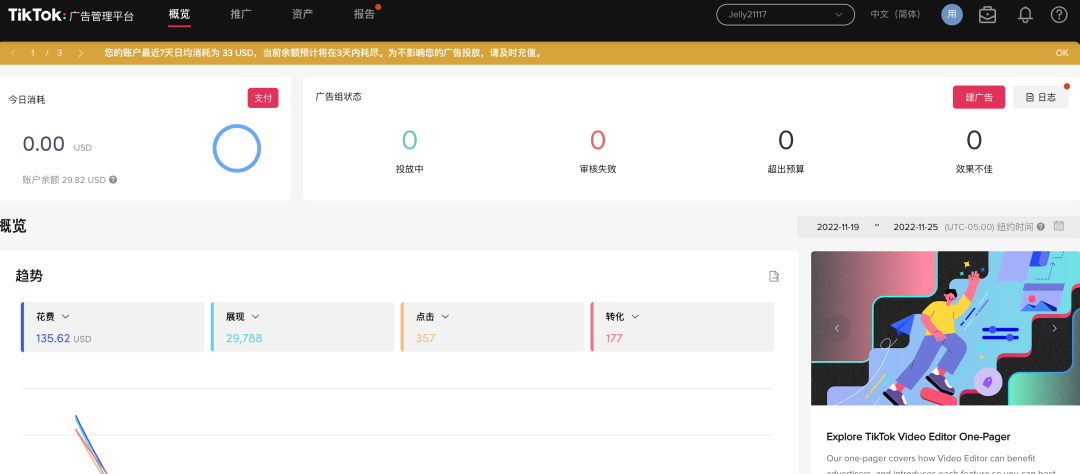Select start date 2022-11-19
This screenshot has width=1080, height=474.
[838, 227]
